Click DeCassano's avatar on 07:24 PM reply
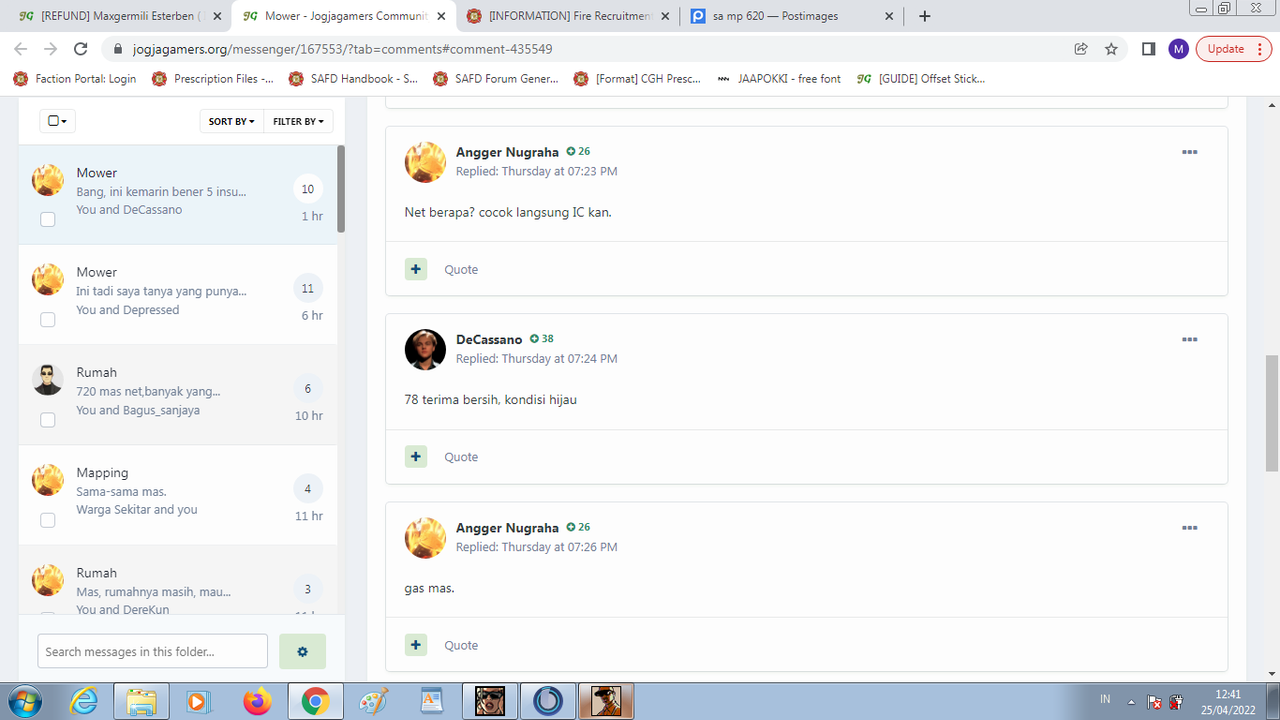The image size is (1280, 720). coord(425,349)
